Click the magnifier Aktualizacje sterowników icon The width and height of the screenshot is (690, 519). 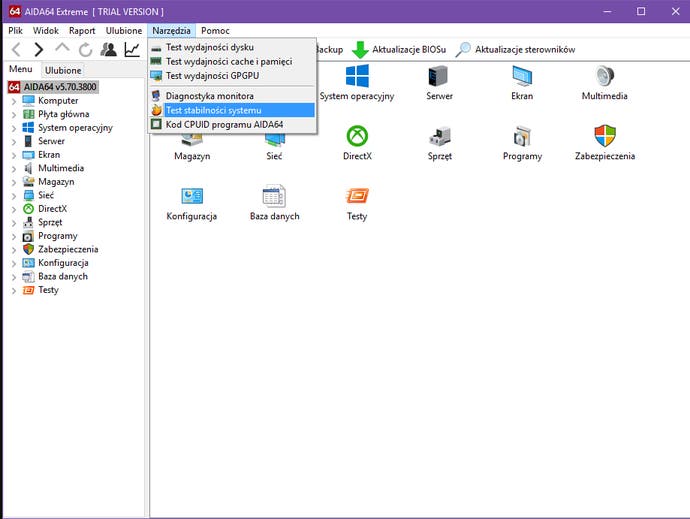pyautogui.click(x=462, y=49)
